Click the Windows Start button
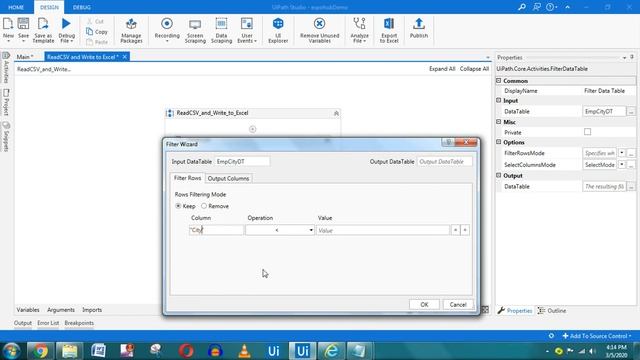The width and height of the screenshot is (640, 360). click(x=11, y=351)
